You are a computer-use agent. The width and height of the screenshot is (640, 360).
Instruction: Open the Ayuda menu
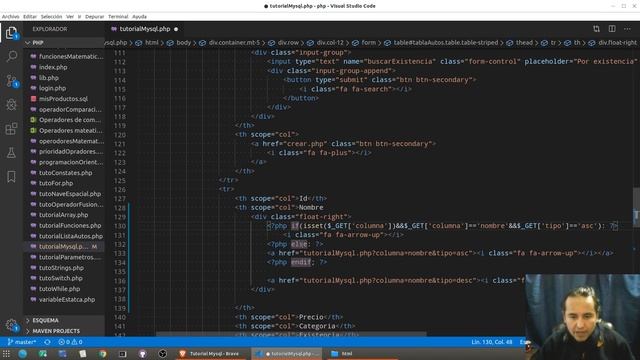(139, 17)
